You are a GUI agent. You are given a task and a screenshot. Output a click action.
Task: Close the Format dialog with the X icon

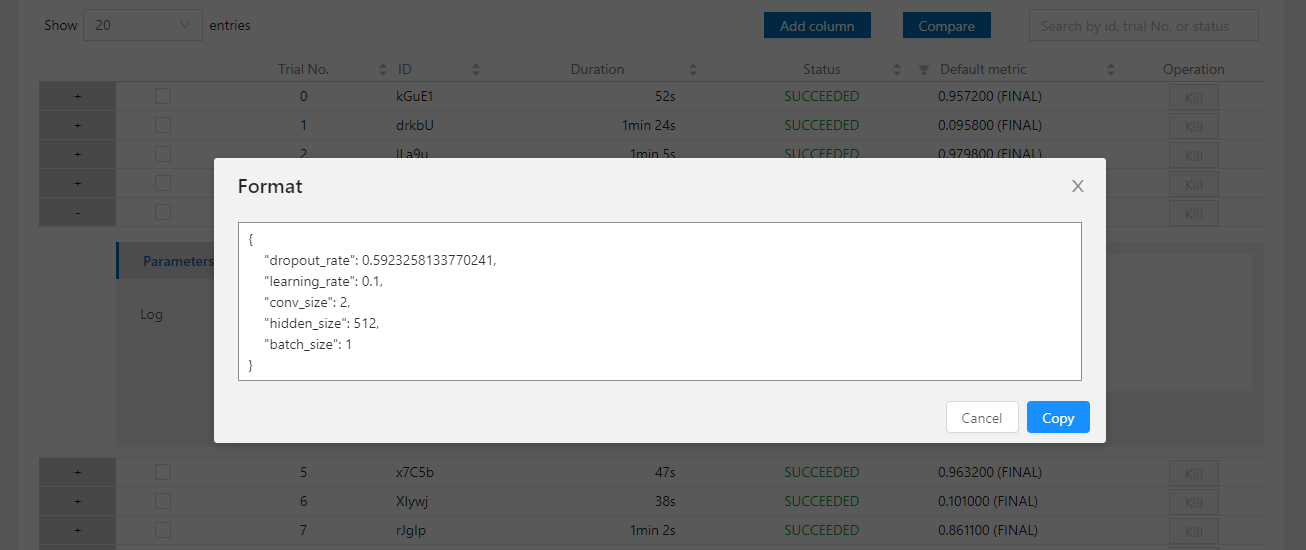(x=1077, y=186)
